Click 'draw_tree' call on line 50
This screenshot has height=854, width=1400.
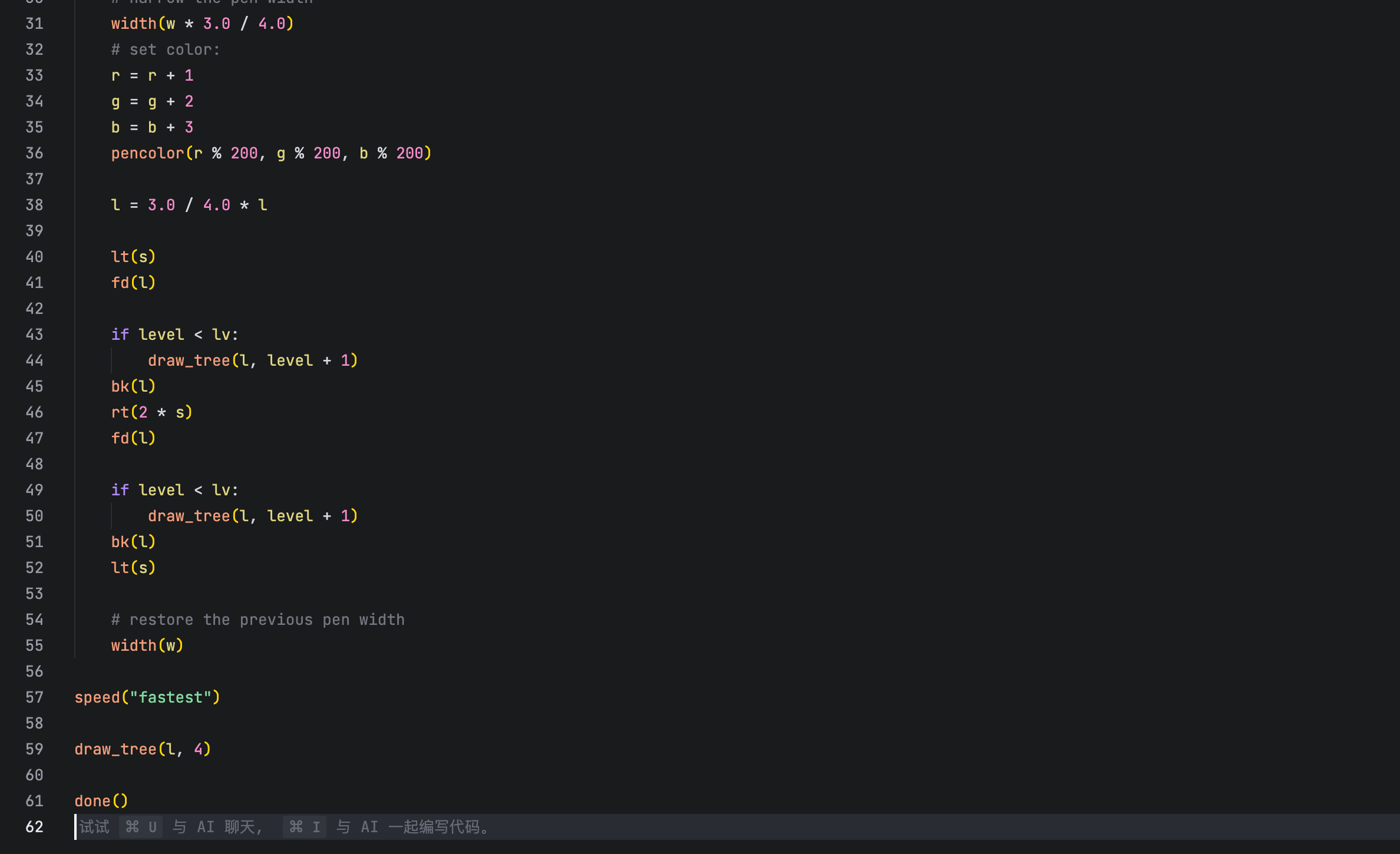click(189, 516)
